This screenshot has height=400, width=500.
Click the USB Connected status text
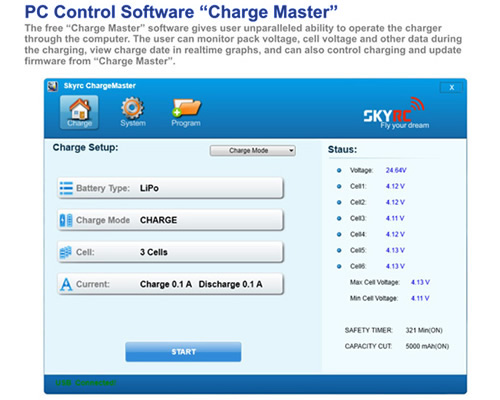[x=86, y=383]
